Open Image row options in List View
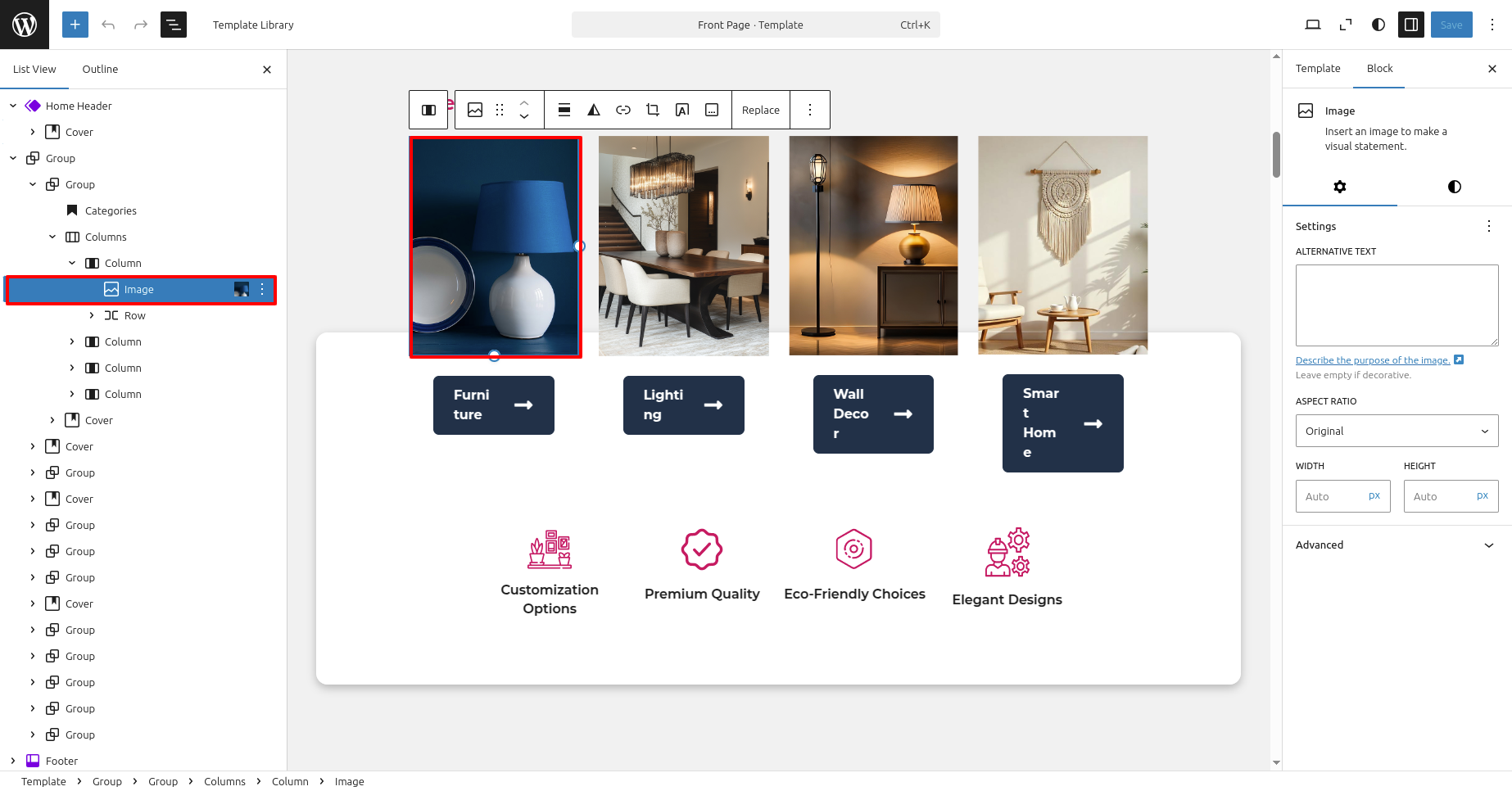Viewport: 1512px width, 791px height. pos(262,289)
